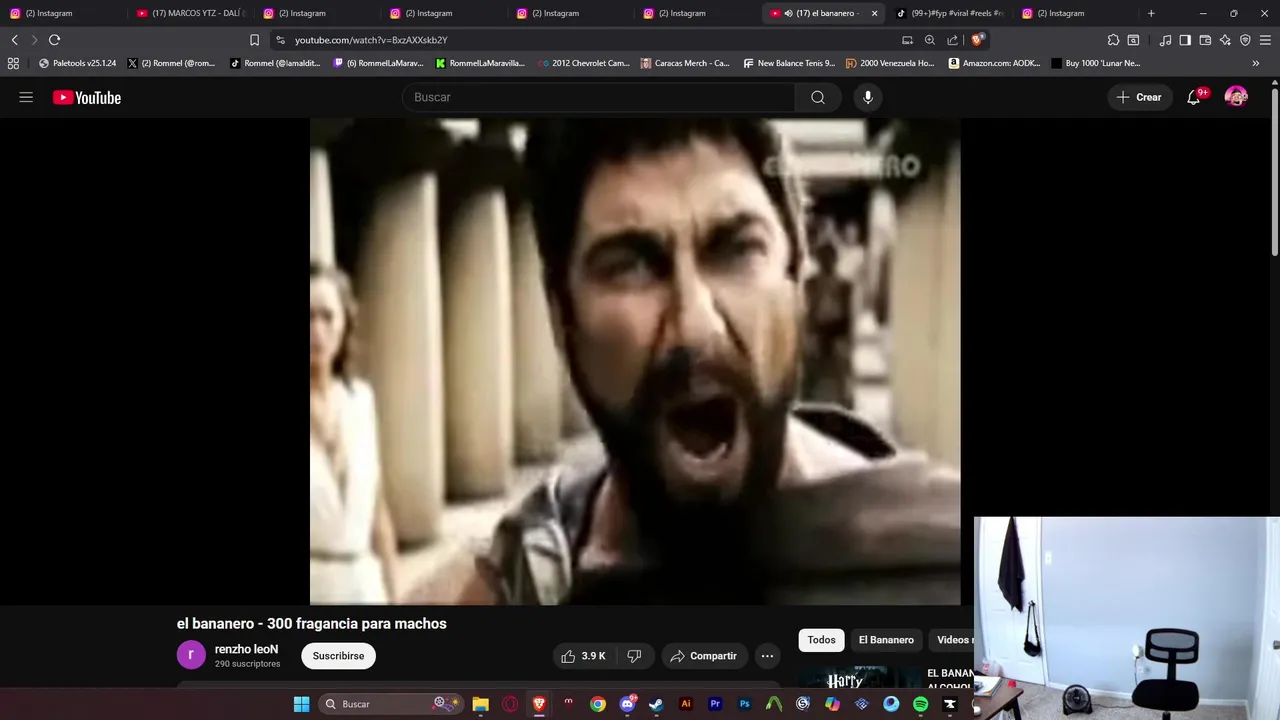Image resolution: width=1280 pixels, height=720 pixels.
Task: Open Adobe Premiere Pro from taskbar
Action: click(x=715, y=704)
